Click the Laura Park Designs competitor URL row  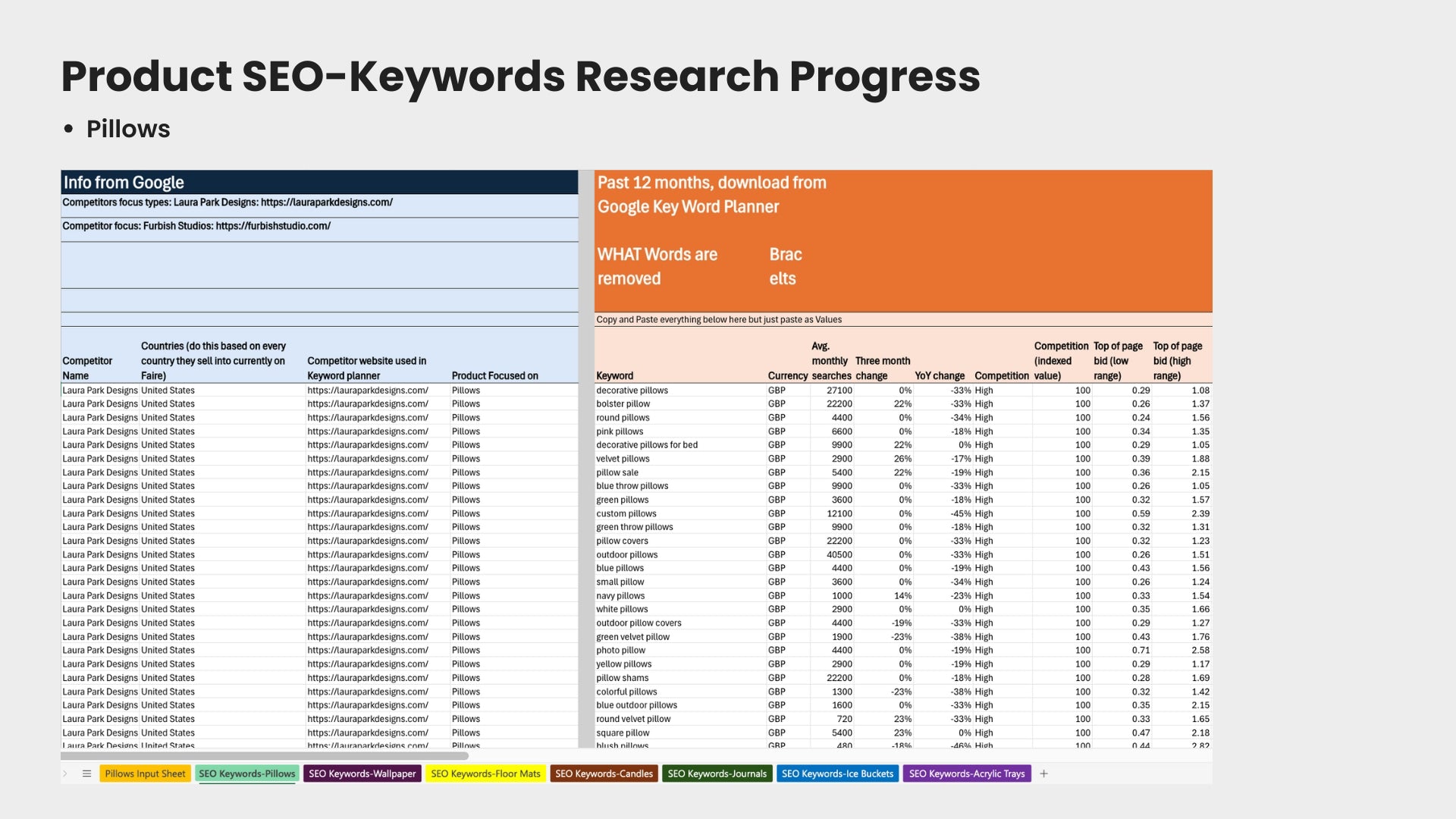319,206
